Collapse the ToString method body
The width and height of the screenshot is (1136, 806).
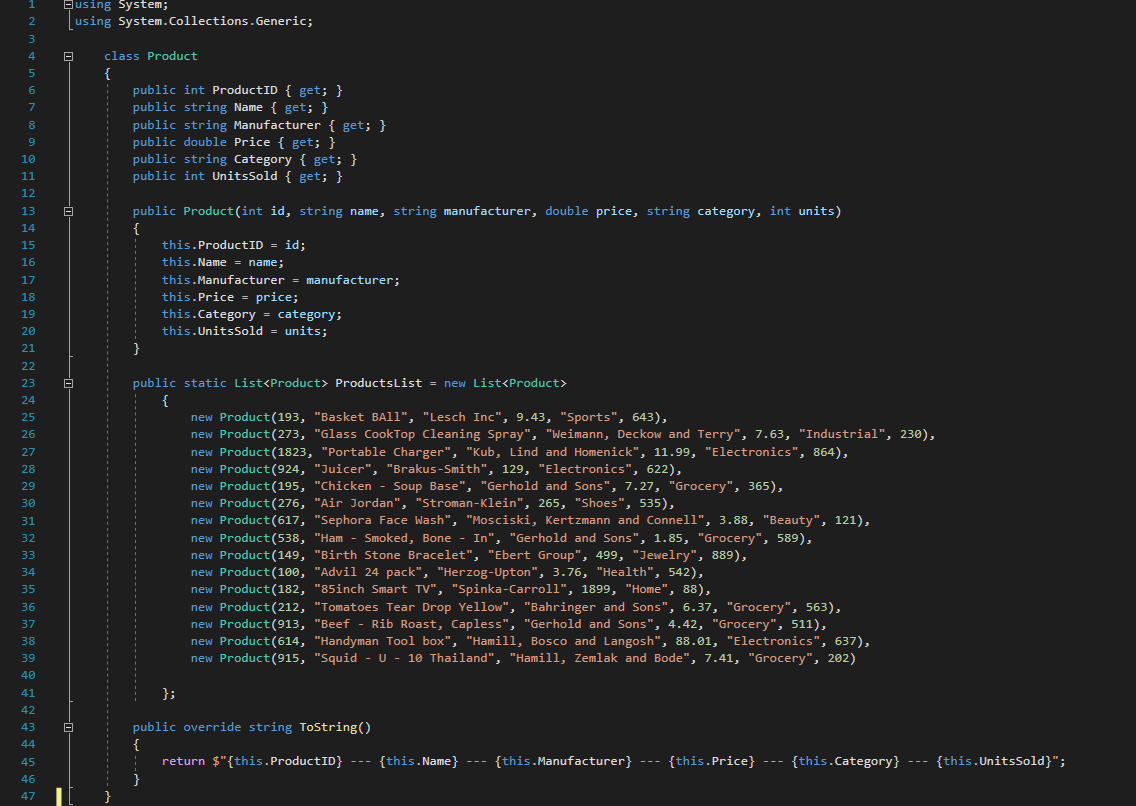pos(67,726)
